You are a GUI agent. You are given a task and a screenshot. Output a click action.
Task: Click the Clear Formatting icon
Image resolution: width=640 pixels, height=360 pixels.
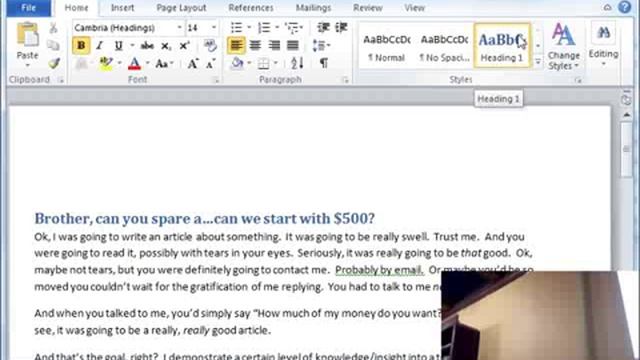[x=210, y=45]
